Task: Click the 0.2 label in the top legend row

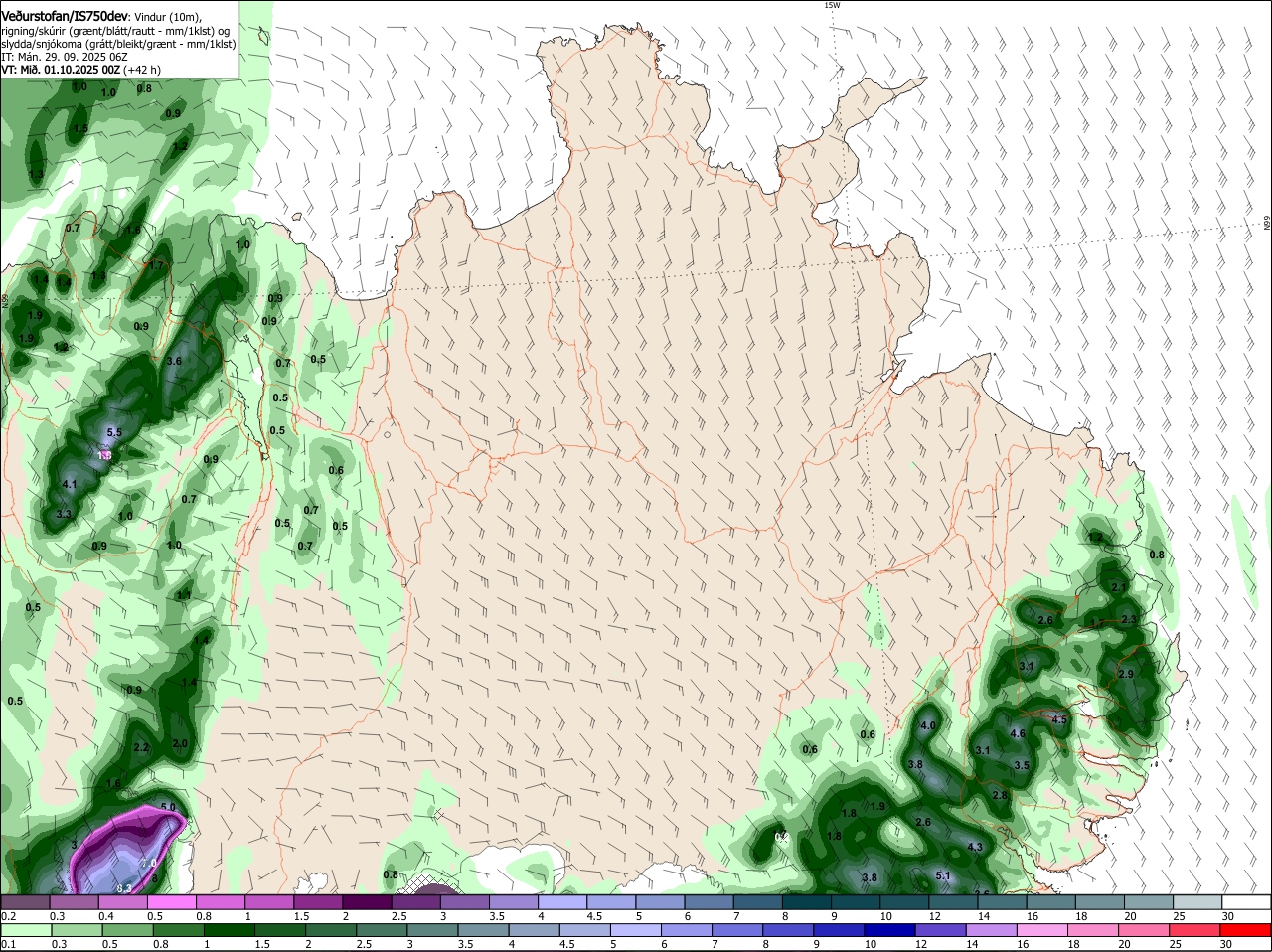Action: point(9,916)
